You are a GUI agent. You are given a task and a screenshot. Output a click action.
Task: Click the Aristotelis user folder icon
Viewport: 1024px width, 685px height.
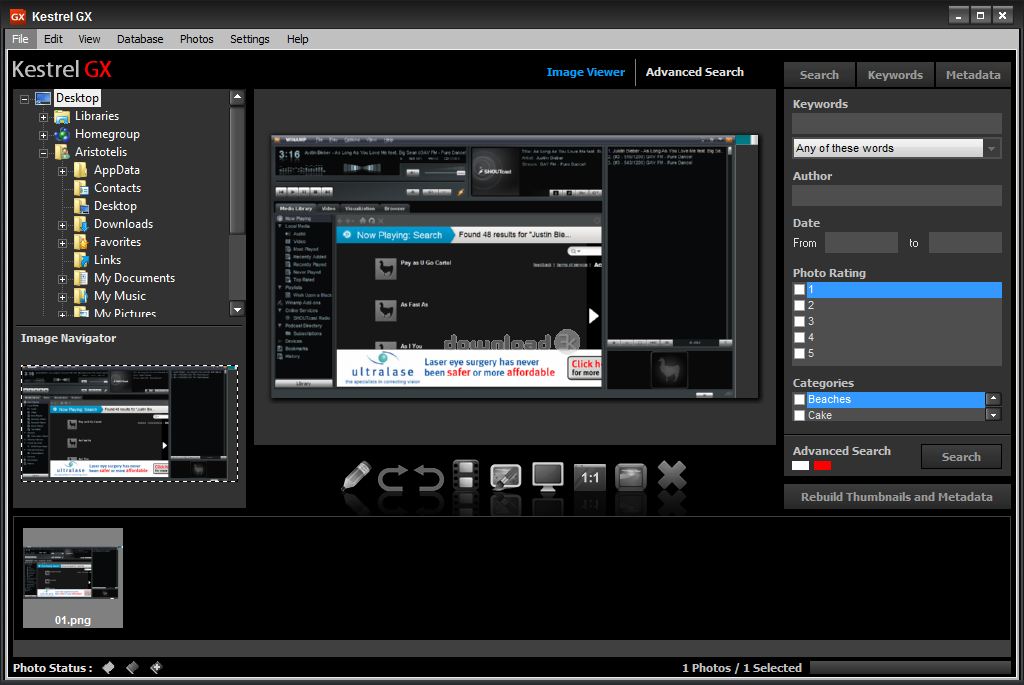pyautogui.click(x=62, y=152)
